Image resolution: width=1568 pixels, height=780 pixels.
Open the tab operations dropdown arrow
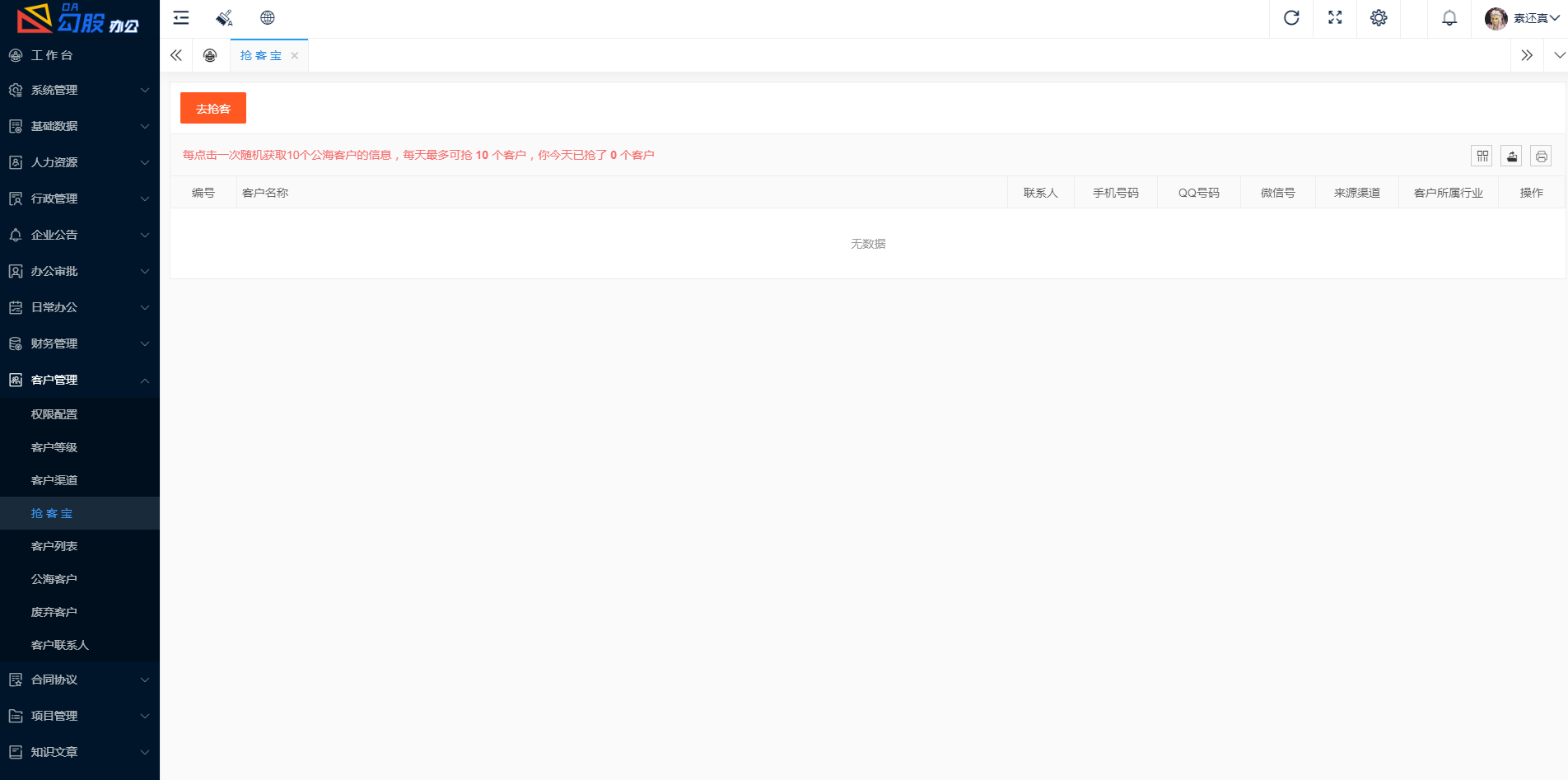[1559, 55]
